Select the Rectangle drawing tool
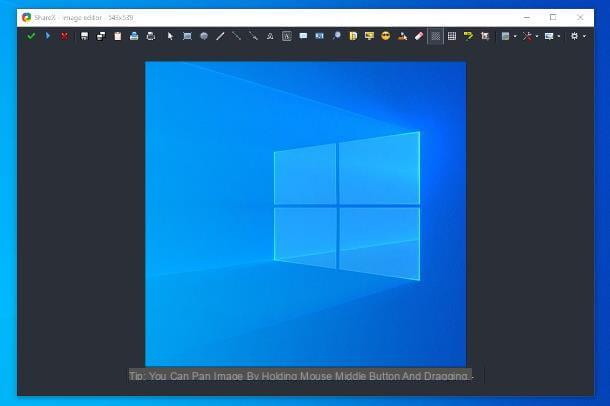The image size is (610, 406). [x=187, y=36]
